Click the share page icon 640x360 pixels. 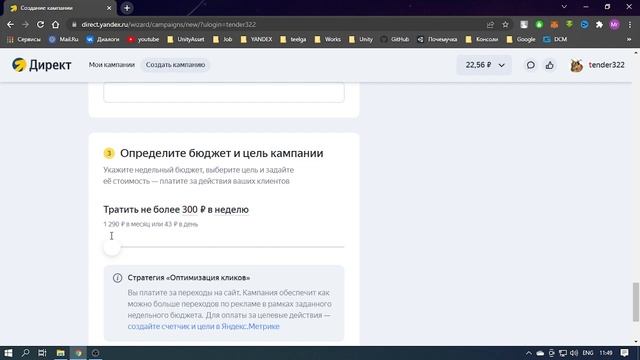click(x=490, y=24)
